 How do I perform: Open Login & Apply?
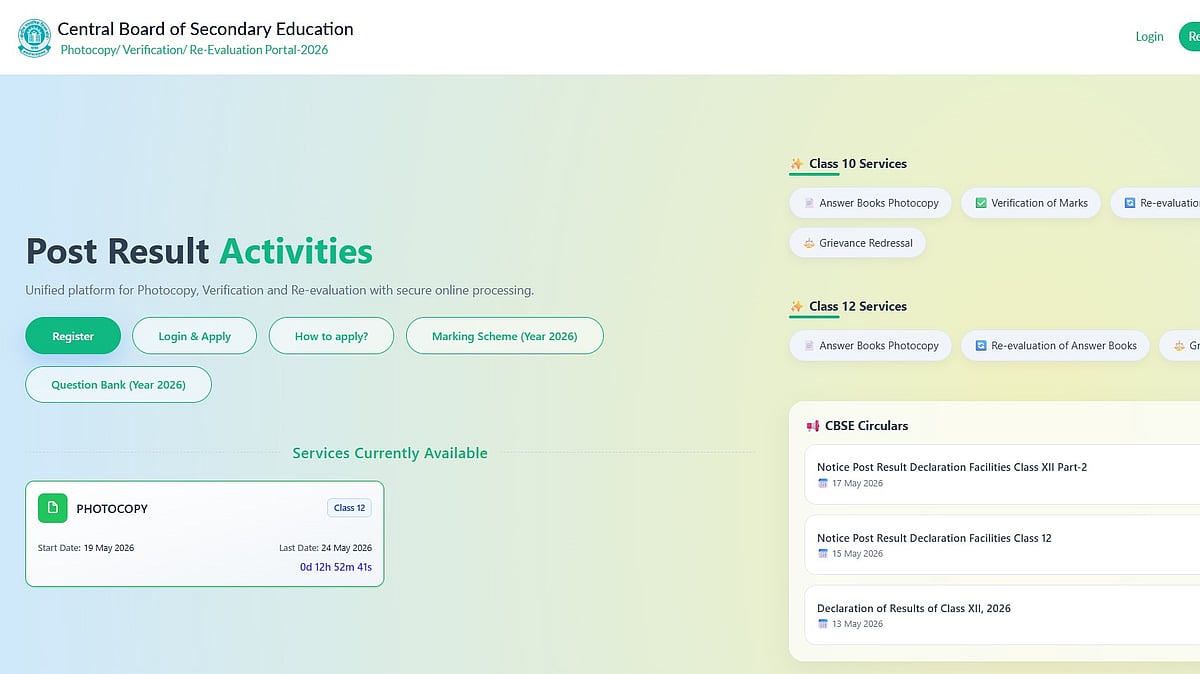(x=195, y=336)
